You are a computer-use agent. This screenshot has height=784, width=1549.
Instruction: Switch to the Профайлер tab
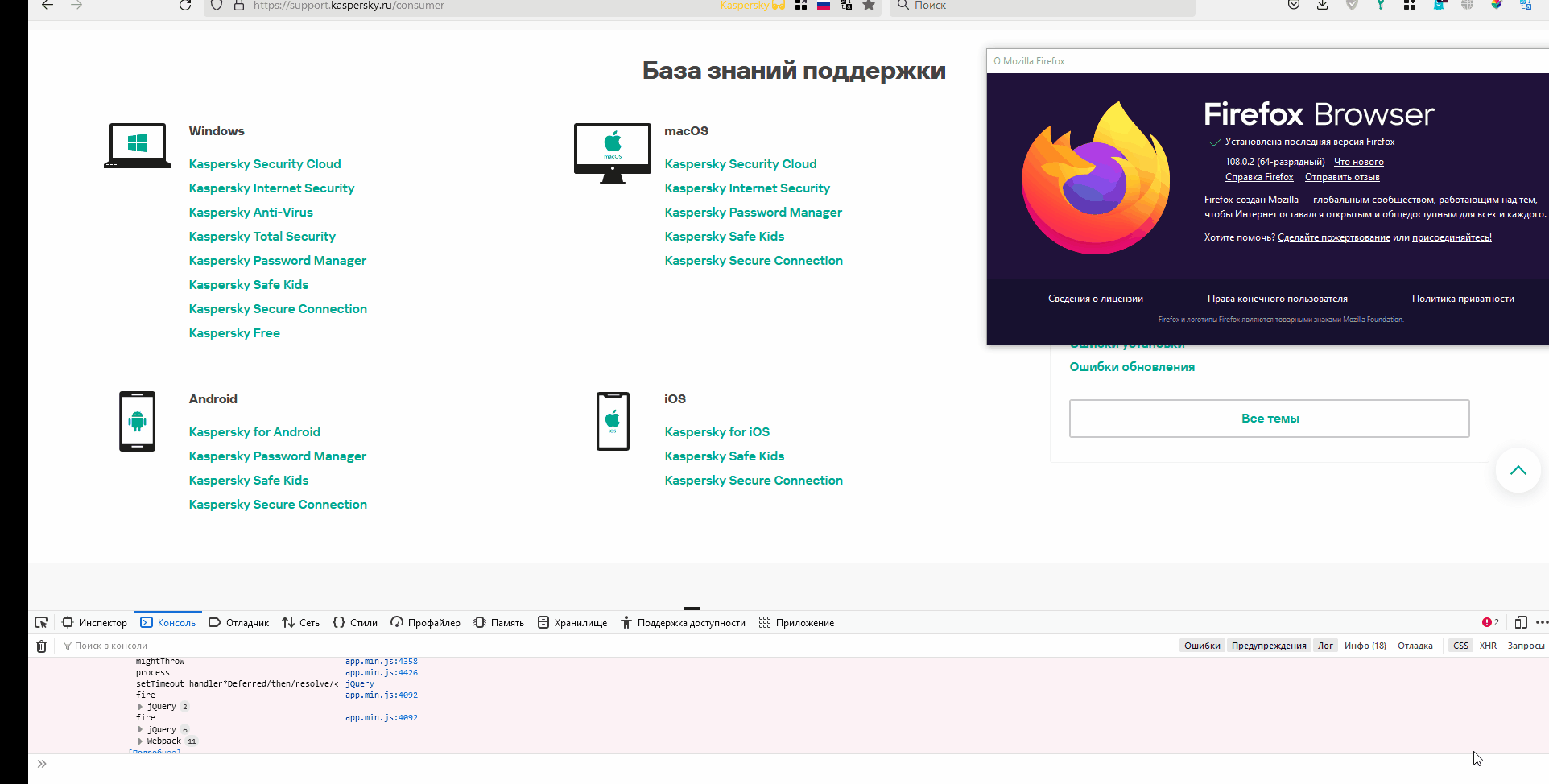[x=425, y=623]
